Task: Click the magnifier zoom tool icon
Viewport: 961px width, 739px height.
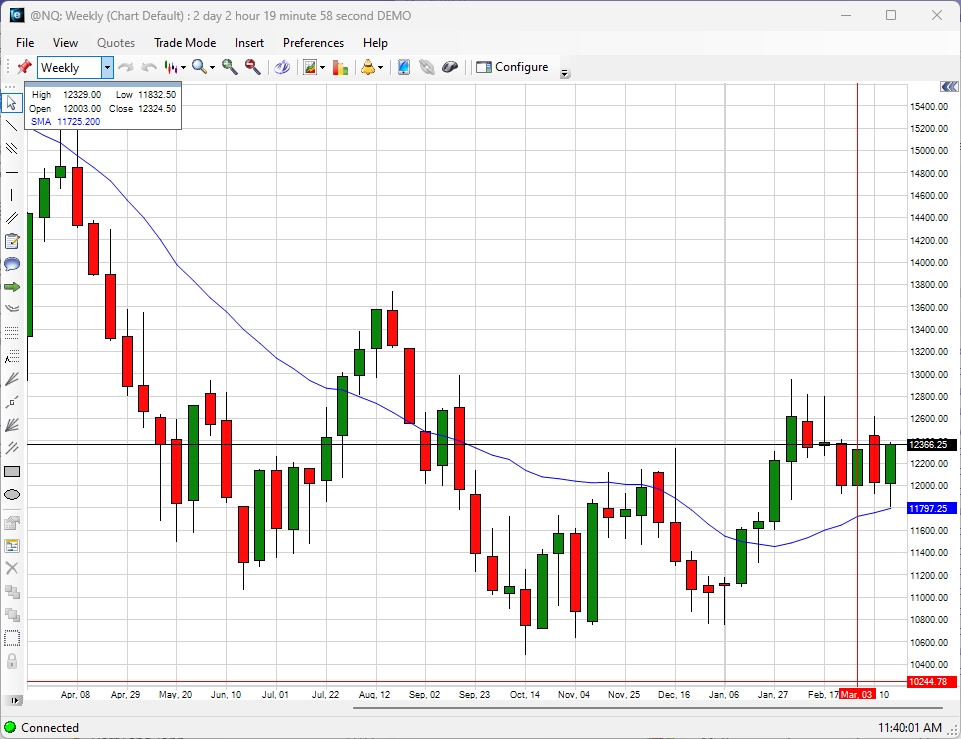Action: click(199, 67)
